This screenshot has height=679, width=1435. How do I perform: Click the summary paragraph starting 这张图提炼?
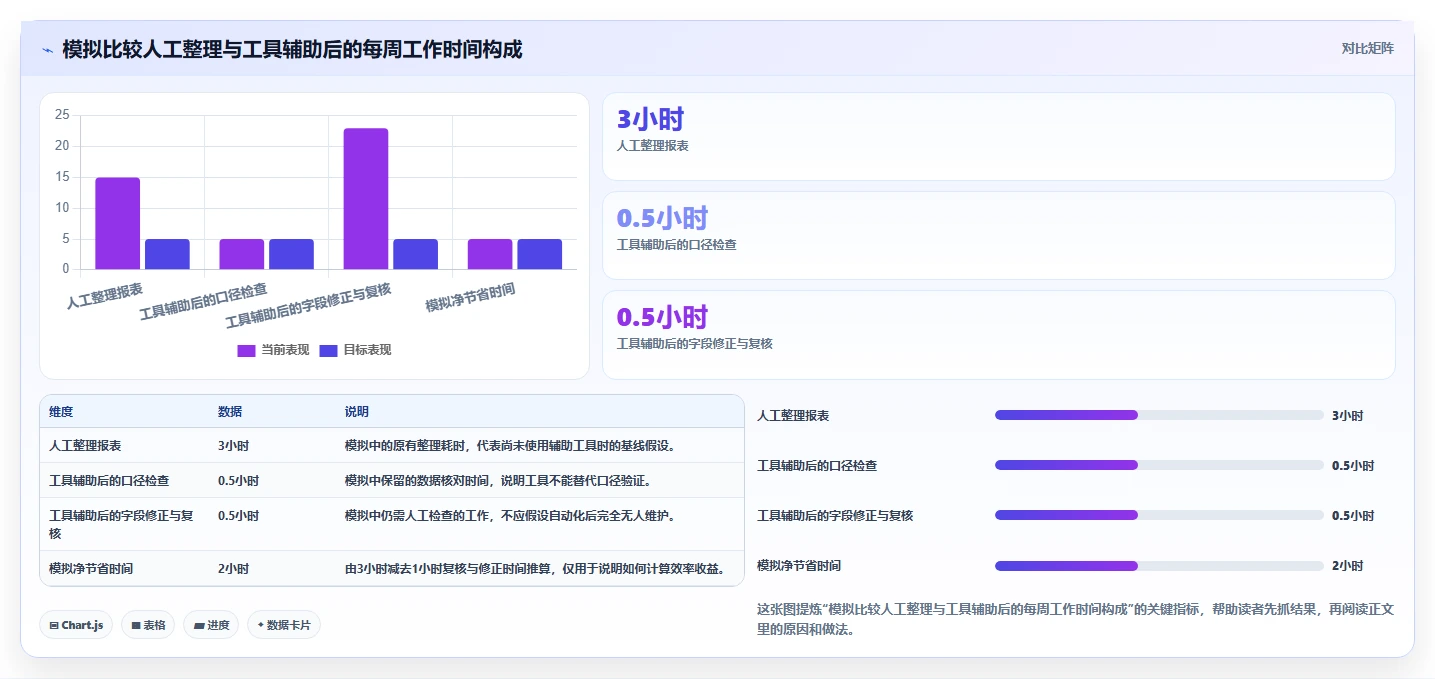pyautogui.click(x=1075, y=619)
